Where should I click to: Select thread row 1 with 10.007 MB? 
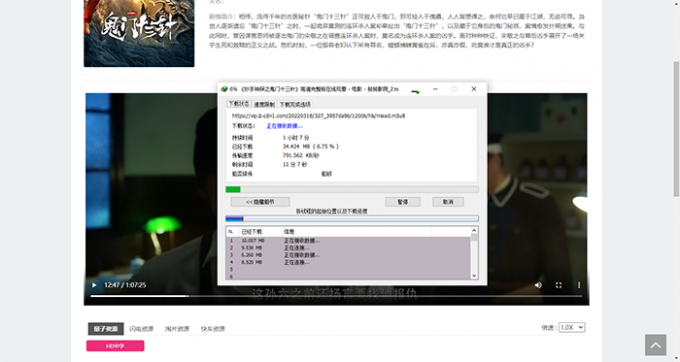348,241
